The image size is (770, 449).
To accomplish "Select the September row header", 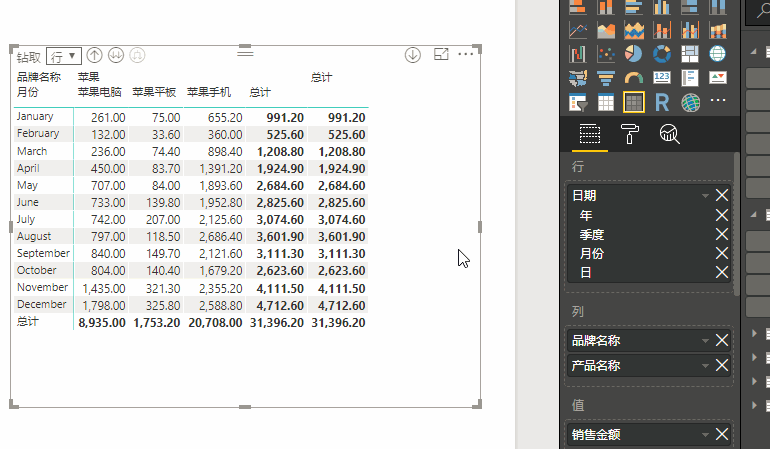I will [43, 253].
